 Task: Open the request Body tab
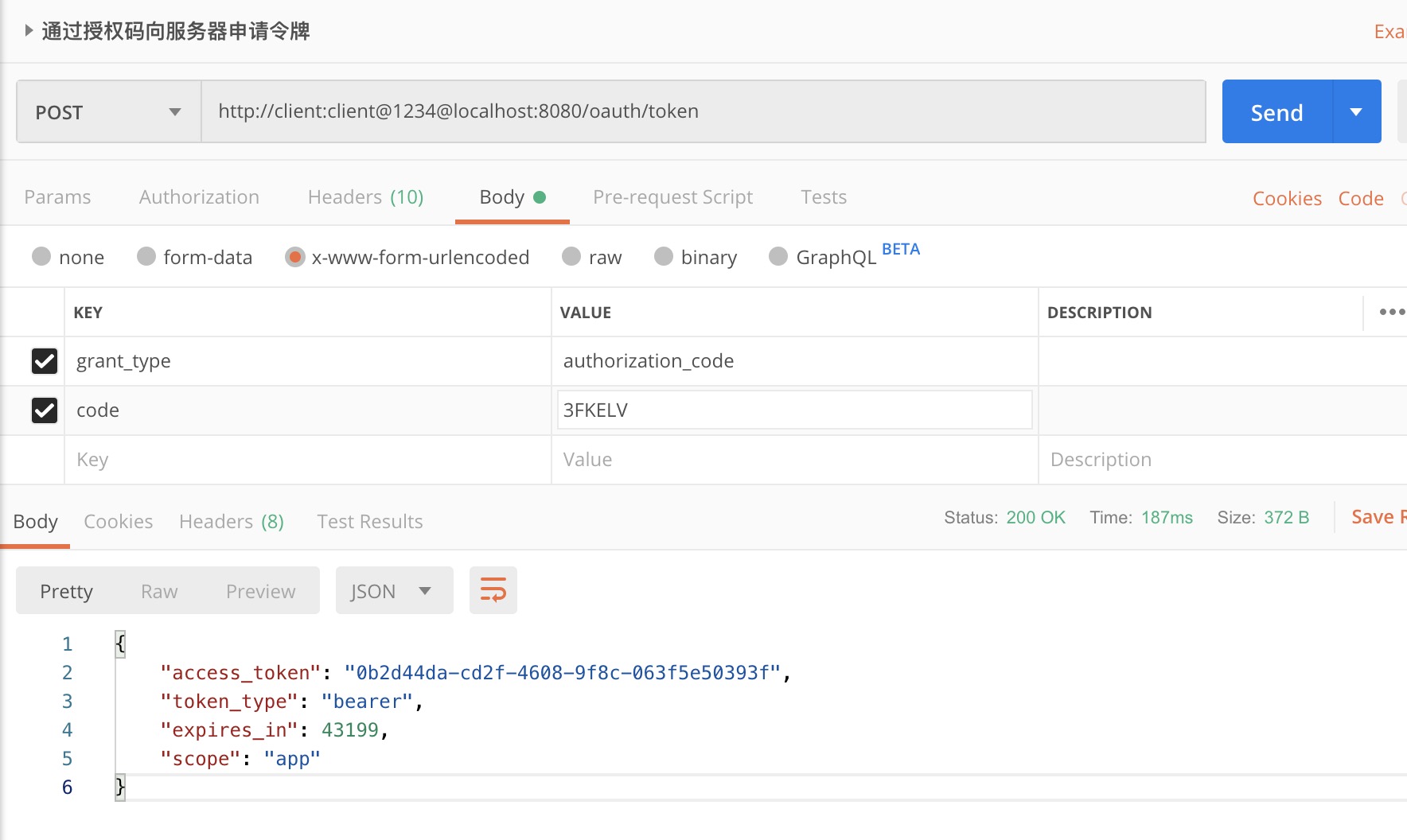(513, 196)
